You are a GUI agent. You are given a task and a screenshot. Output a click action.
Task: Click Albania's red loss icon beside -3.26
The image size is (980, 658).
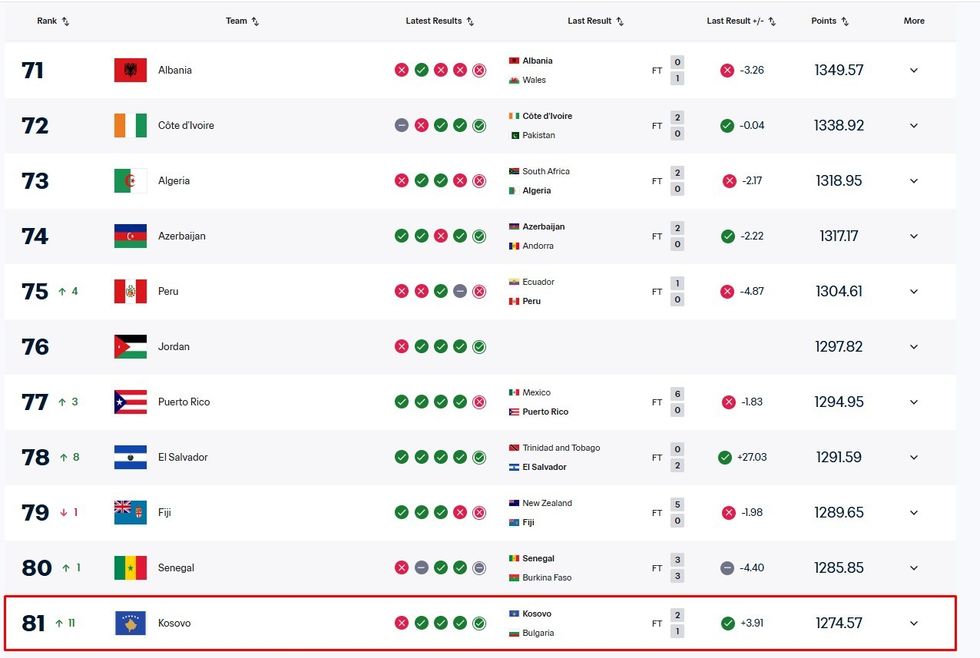point(727,70)
